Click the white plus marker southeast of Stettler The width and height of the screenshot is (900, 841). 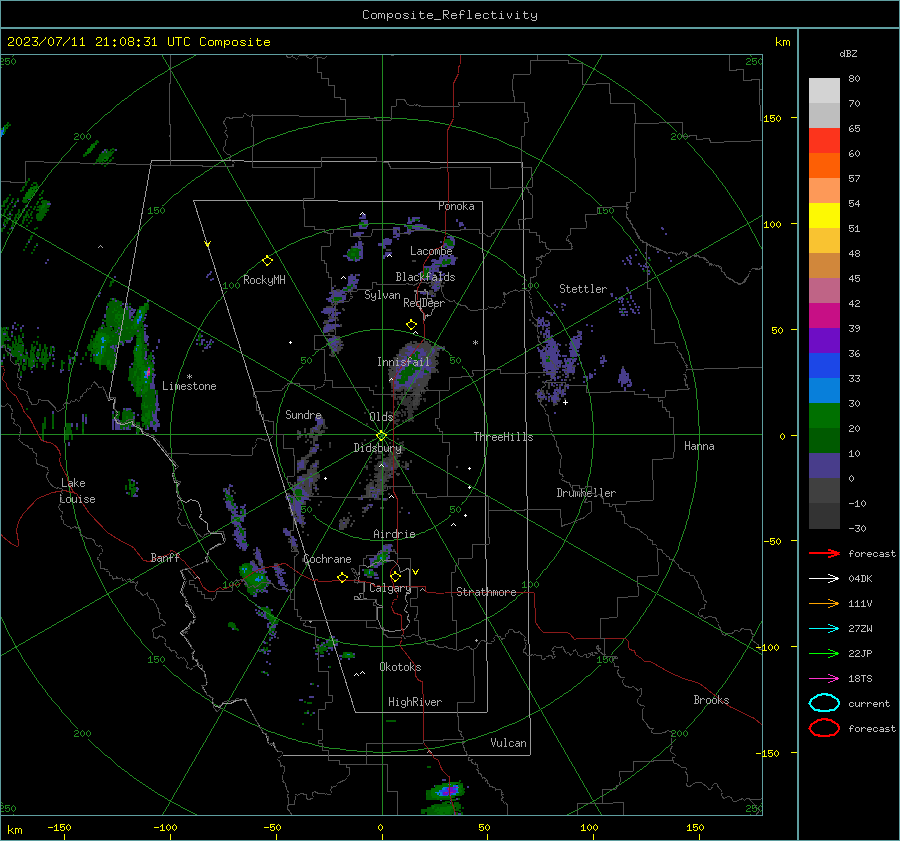point(565,402)
